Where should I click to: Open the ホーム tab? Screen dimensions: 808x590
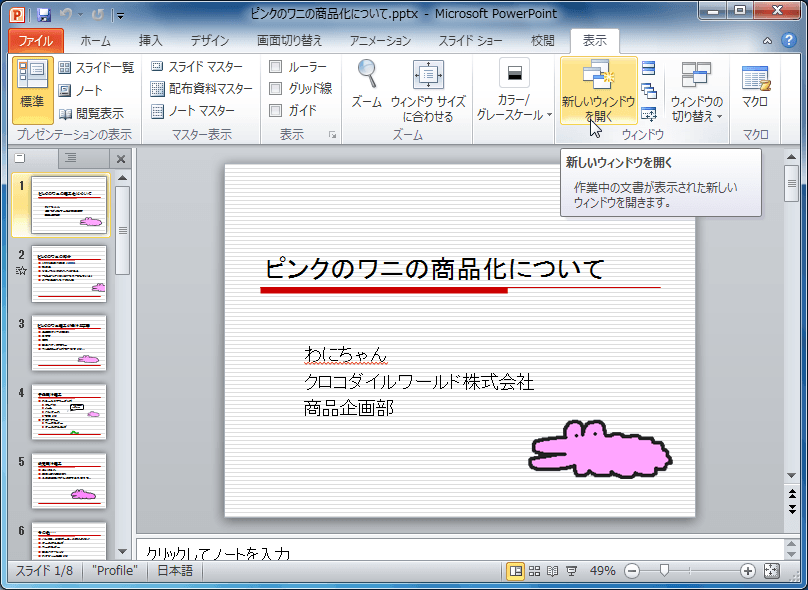[95, 41]
